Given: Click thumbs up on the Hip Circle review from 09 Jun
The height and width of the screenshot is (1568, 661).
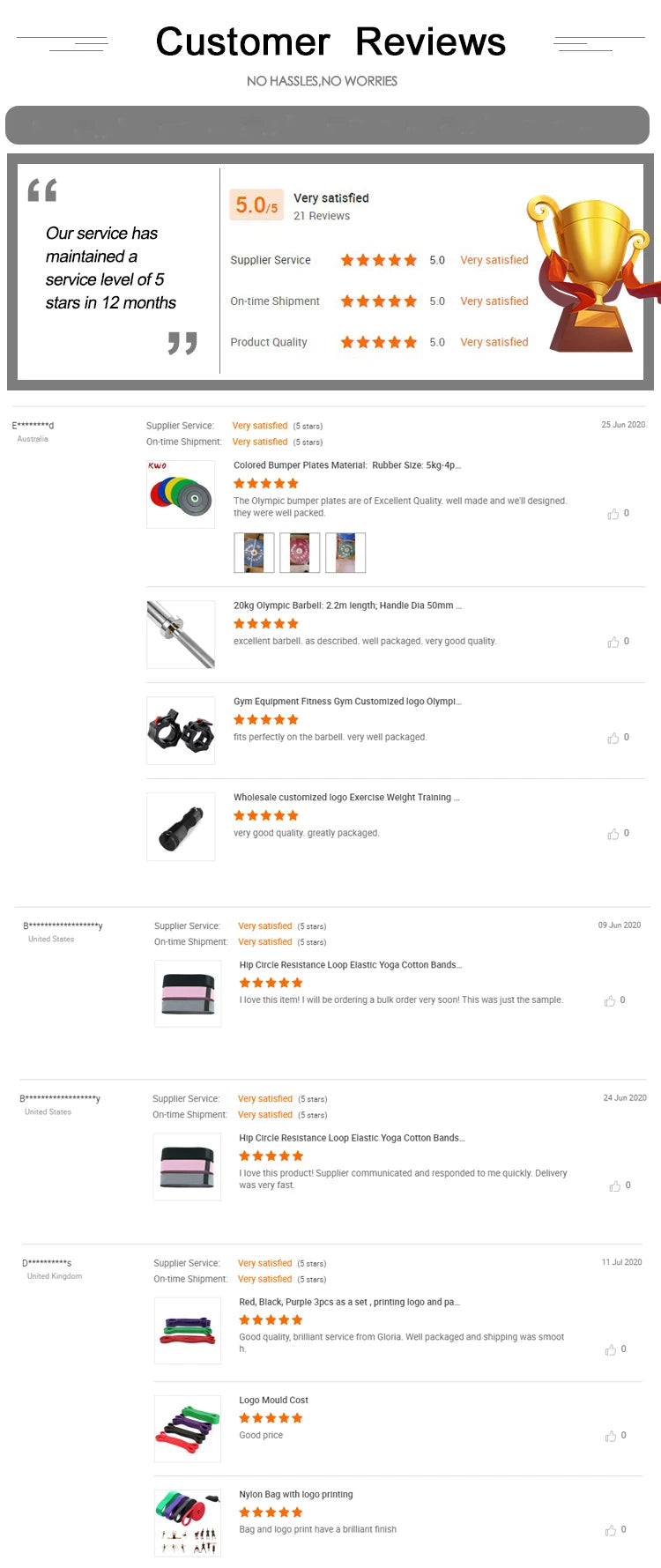Looking at the screenshot, I should [x=610, y=1000].
